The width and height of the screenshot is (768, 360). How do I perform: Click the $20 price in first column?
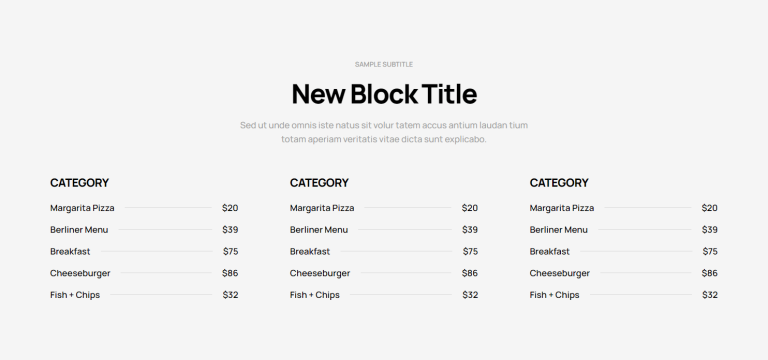click(x=230, y=208)
